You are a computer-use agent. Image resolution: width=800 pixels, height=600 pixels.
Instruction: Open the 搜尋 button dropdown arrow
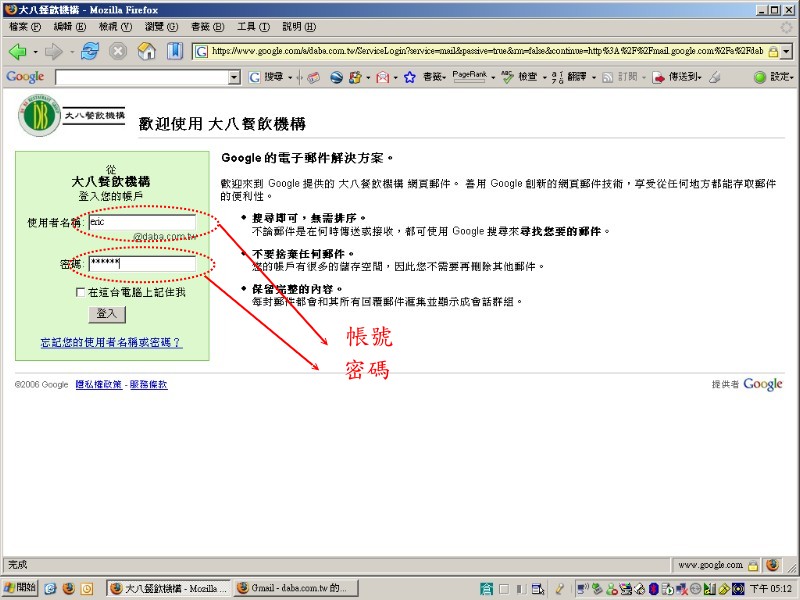[x=290, y=78]
